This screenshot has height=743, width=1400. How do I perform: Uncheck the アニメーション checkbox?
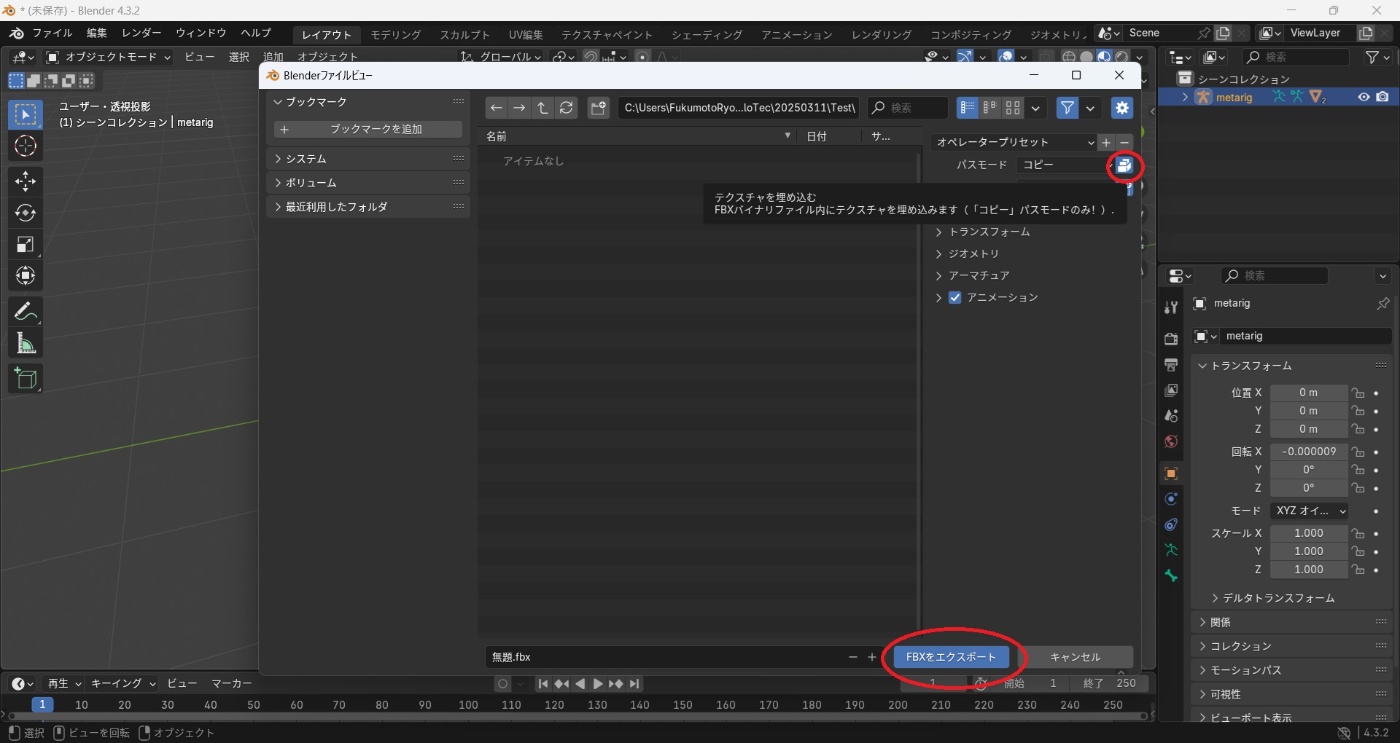tap(955, 298)
